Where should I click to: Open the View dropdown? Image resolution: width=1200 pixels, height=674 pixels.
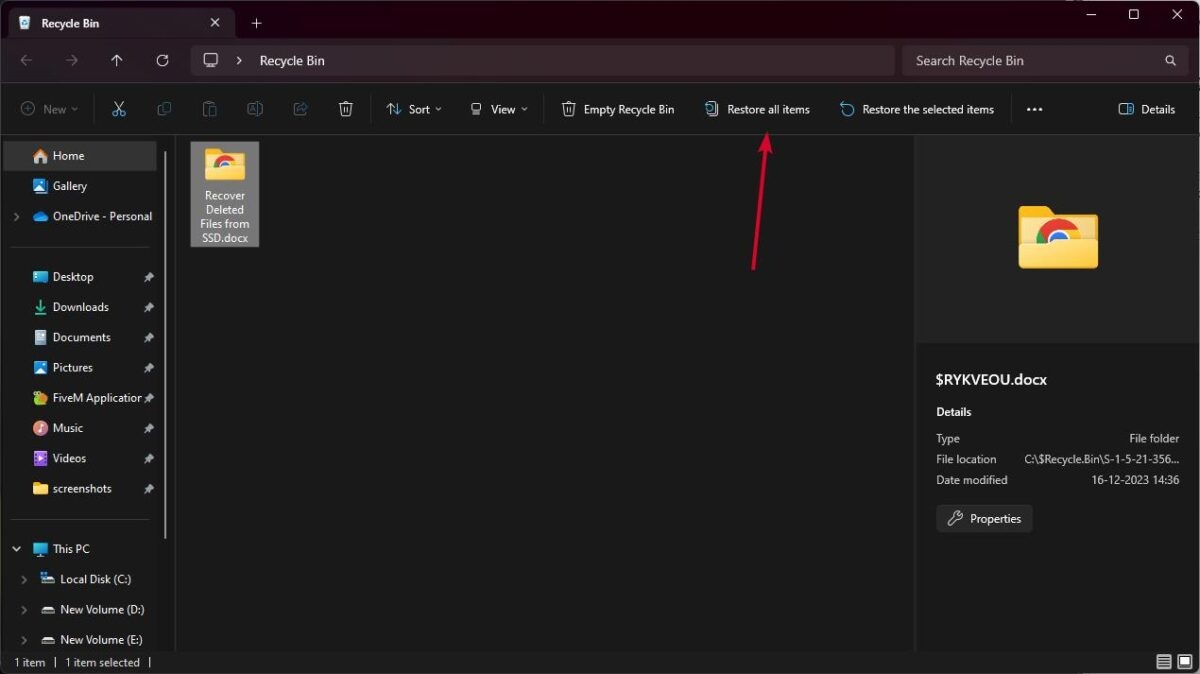tap(499, 109)
